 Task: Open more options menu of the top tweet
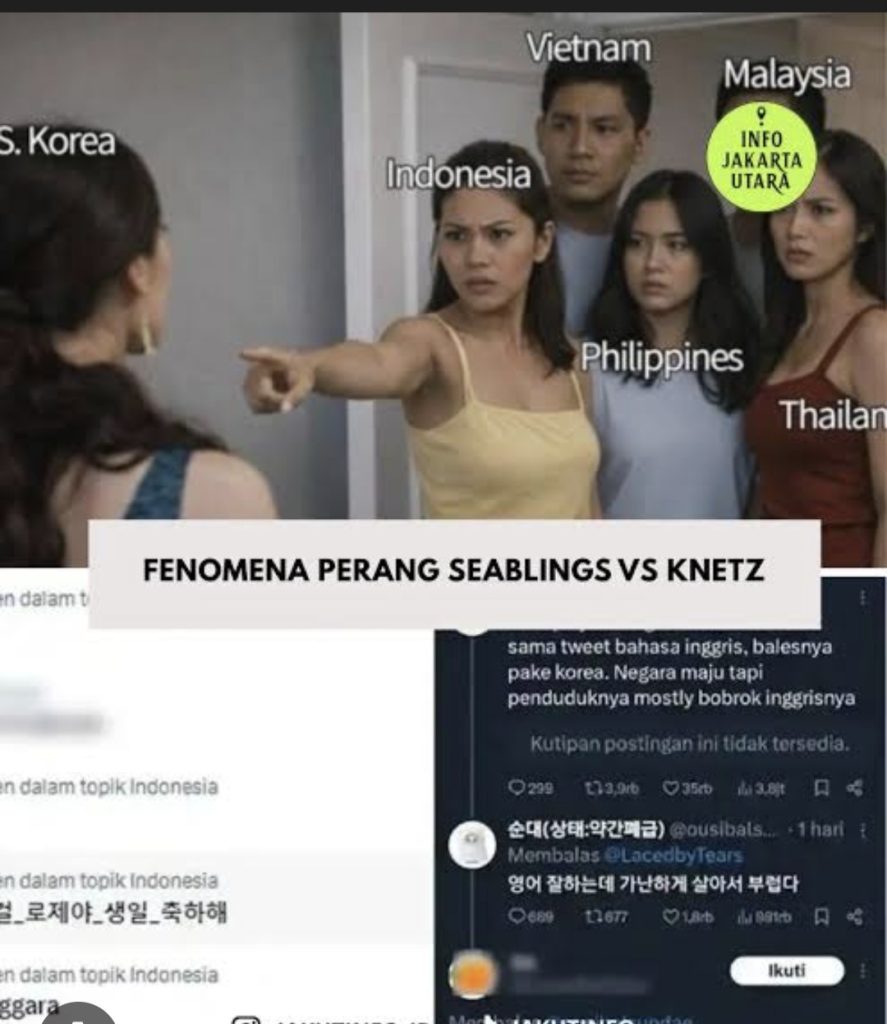863,598
